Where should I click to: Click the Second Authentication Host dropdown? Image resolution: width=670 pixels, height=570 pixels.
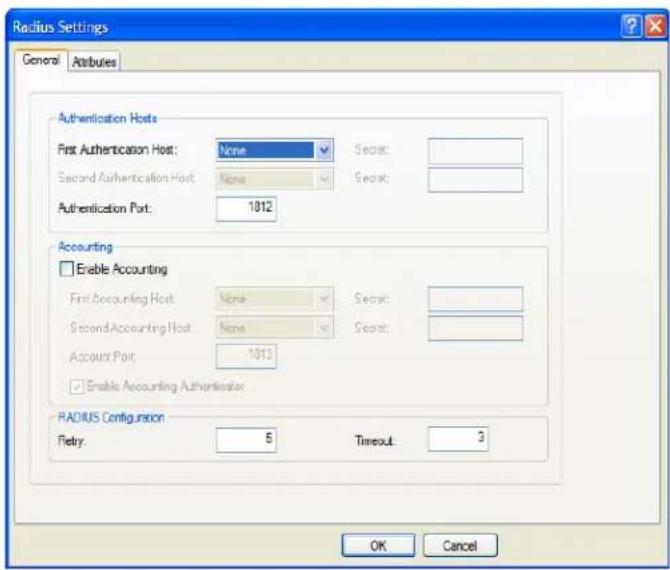pos(275,179)
